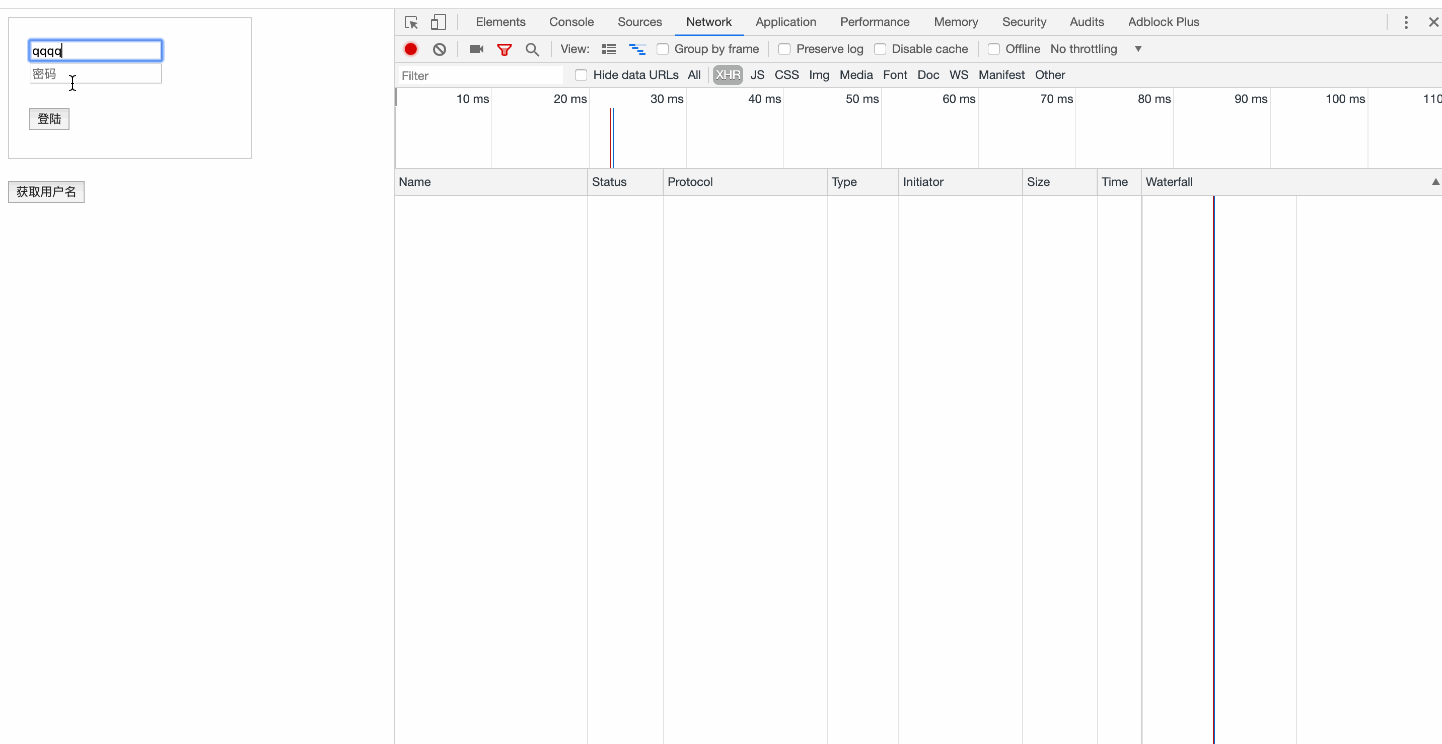
Task: Toggle the overview waterfall view icon
Action: point(637,49)
